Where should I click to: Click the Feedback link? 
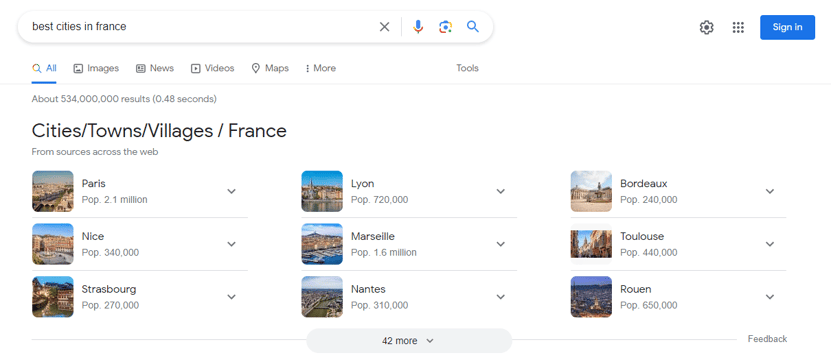(x=767, y=339)
